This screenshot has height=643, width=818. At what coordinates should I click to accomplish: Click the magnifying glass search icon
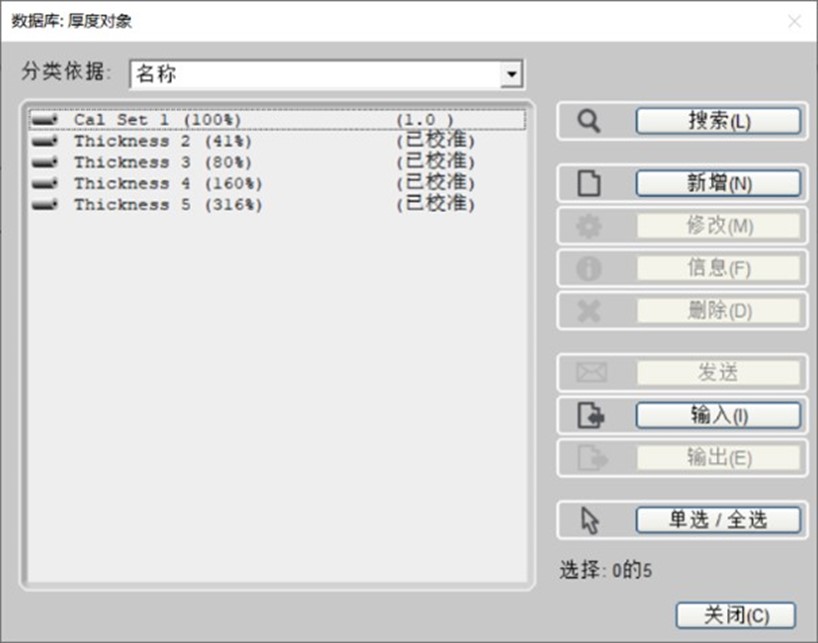point(589,122)
